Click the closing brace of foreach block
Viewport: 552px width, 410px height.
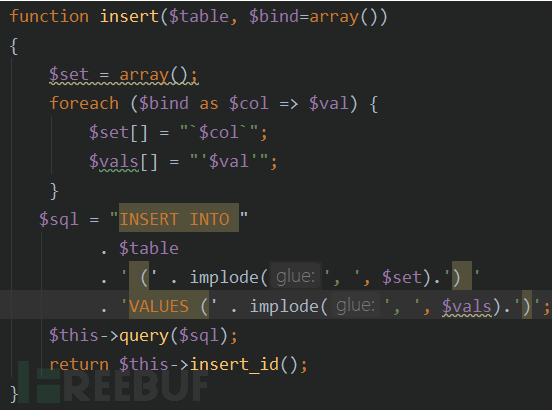point(54,191)
